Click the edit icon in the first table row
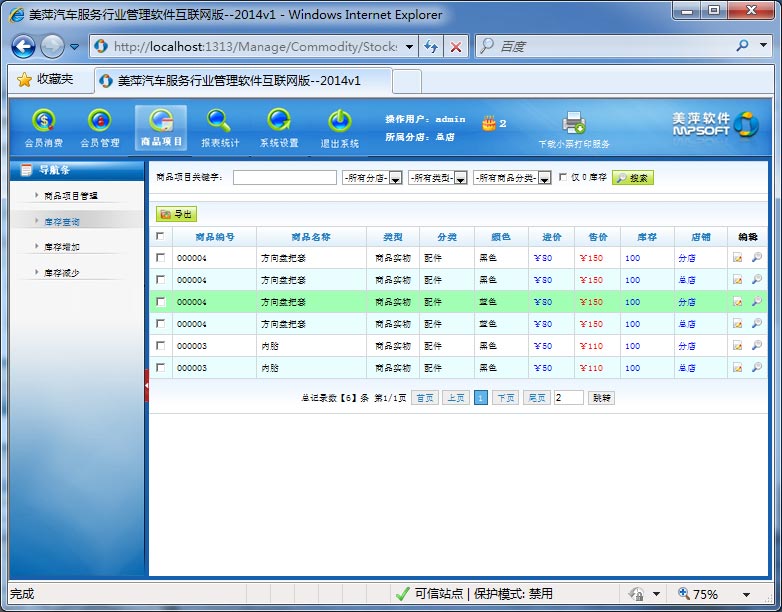This screenshot has height=612, width=782. click(738, 257)
